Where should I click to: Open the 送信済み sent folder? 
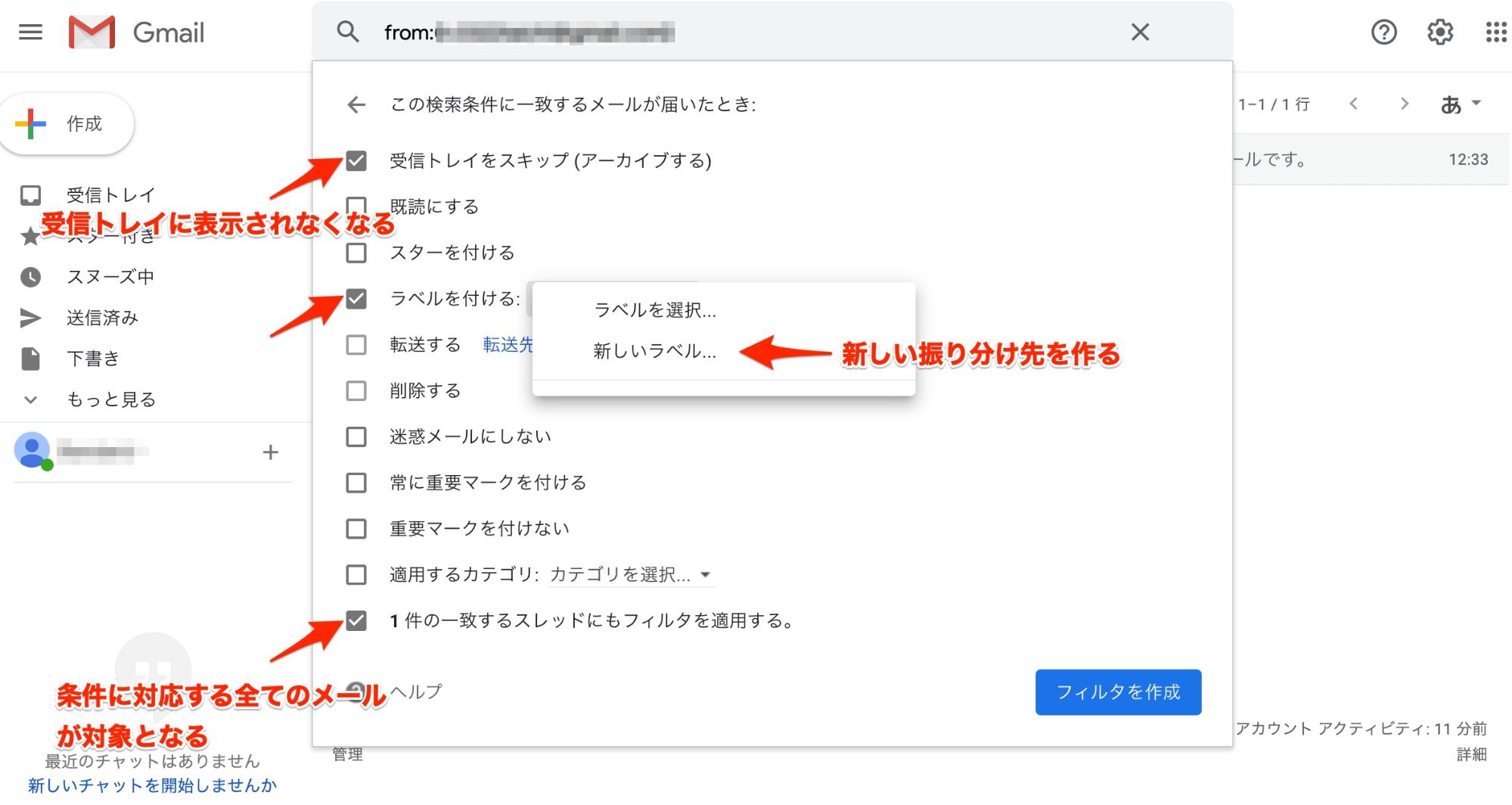pos(102,318)
